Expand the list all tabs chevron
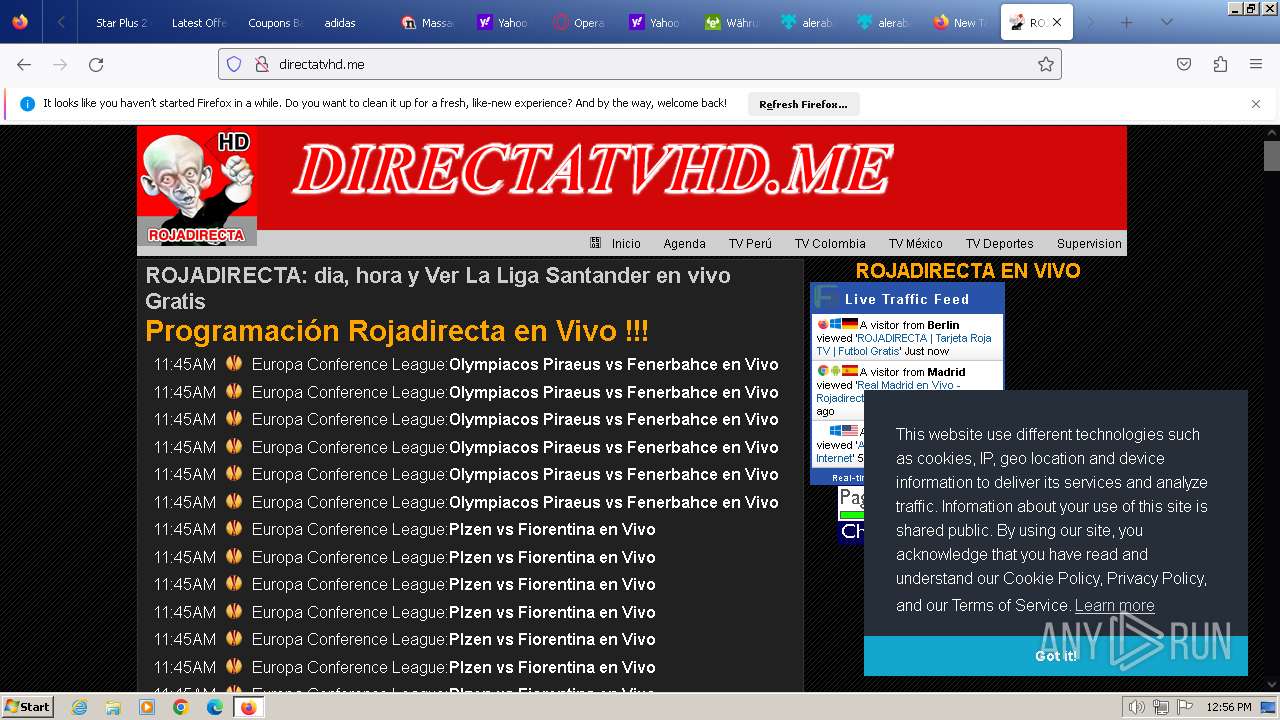The image size is (1280, 720). point(1166,22)
